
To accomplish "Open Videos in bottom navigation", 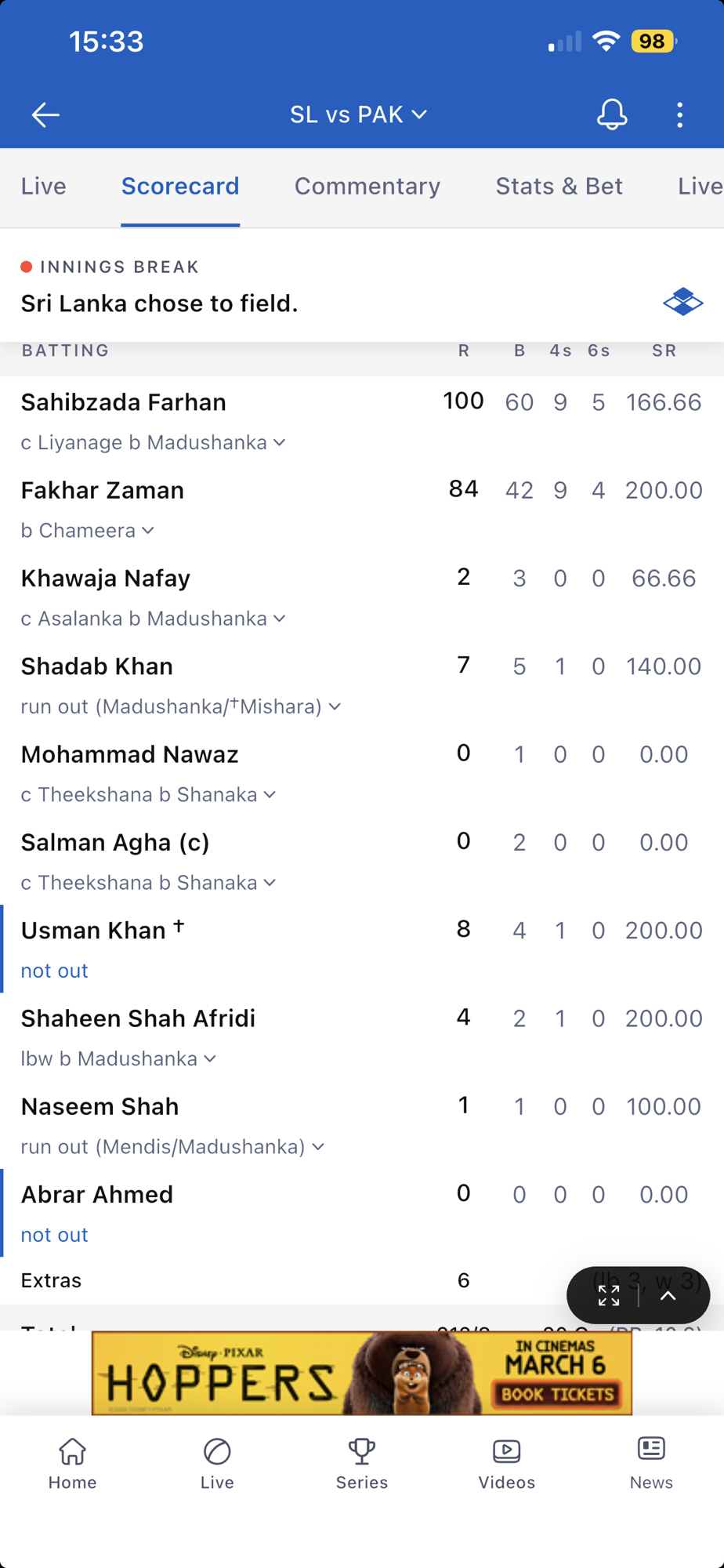I will [x=507, y=1463].
